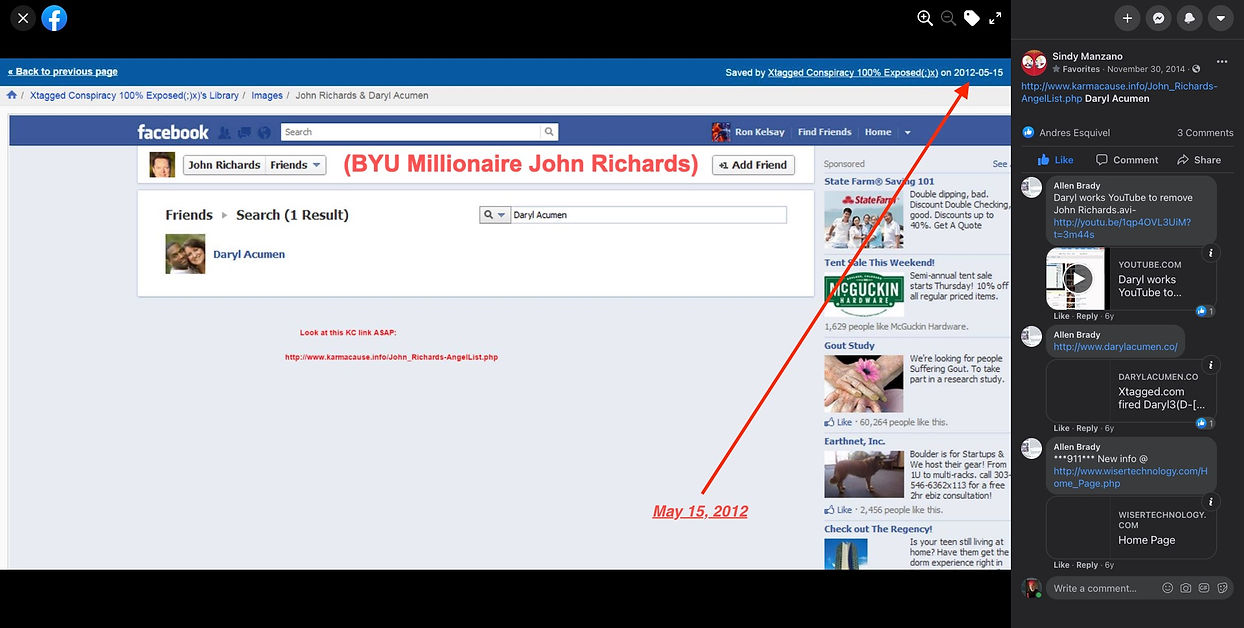Zoom in on the photo

pos(925,18)
